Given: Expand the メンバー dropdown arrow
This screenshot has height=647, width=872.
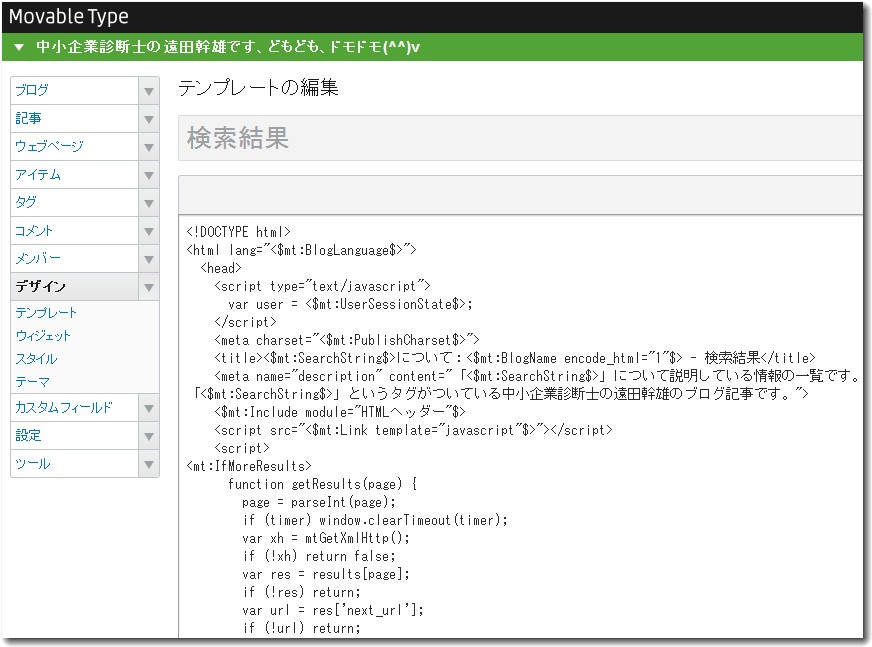Looking at the screenshot, I should (148, 259).
